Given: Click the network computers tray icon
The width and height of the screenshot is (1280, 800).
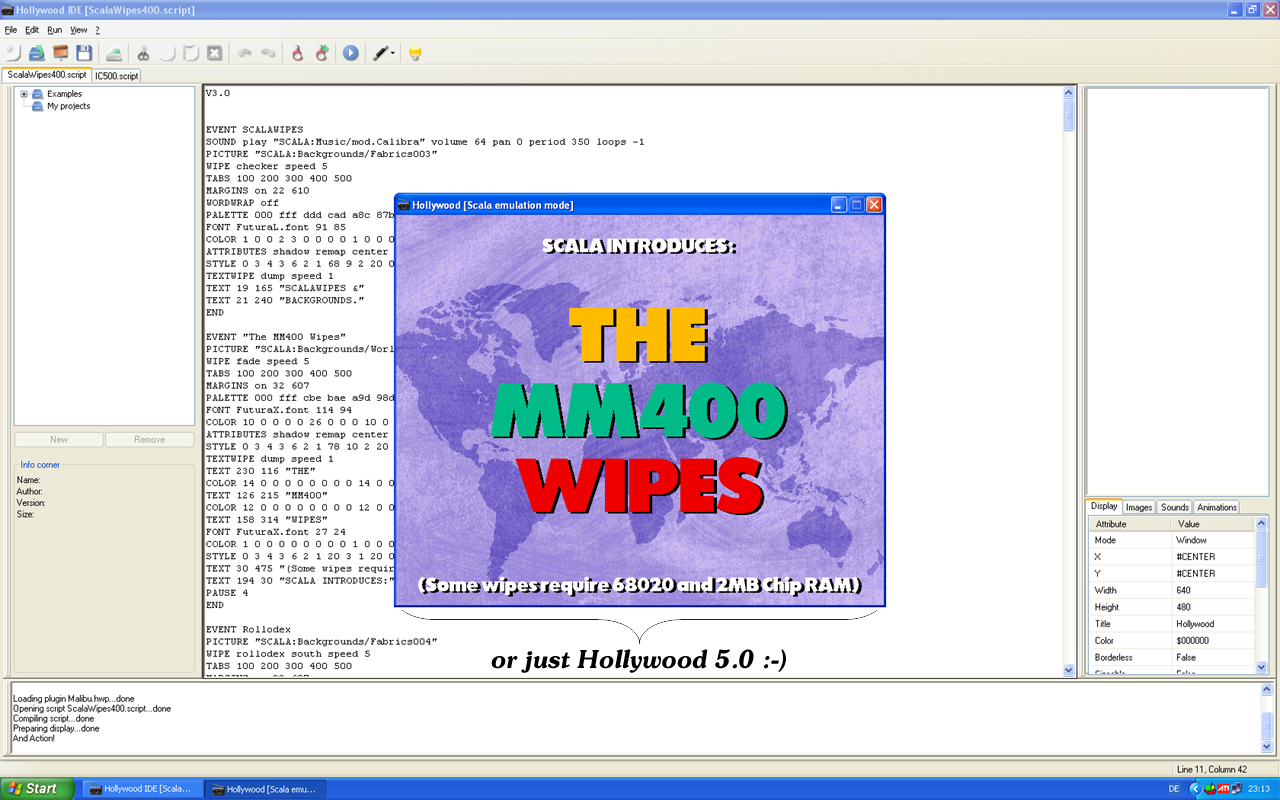Looking at the screenshot, I should click(1238, 789).
